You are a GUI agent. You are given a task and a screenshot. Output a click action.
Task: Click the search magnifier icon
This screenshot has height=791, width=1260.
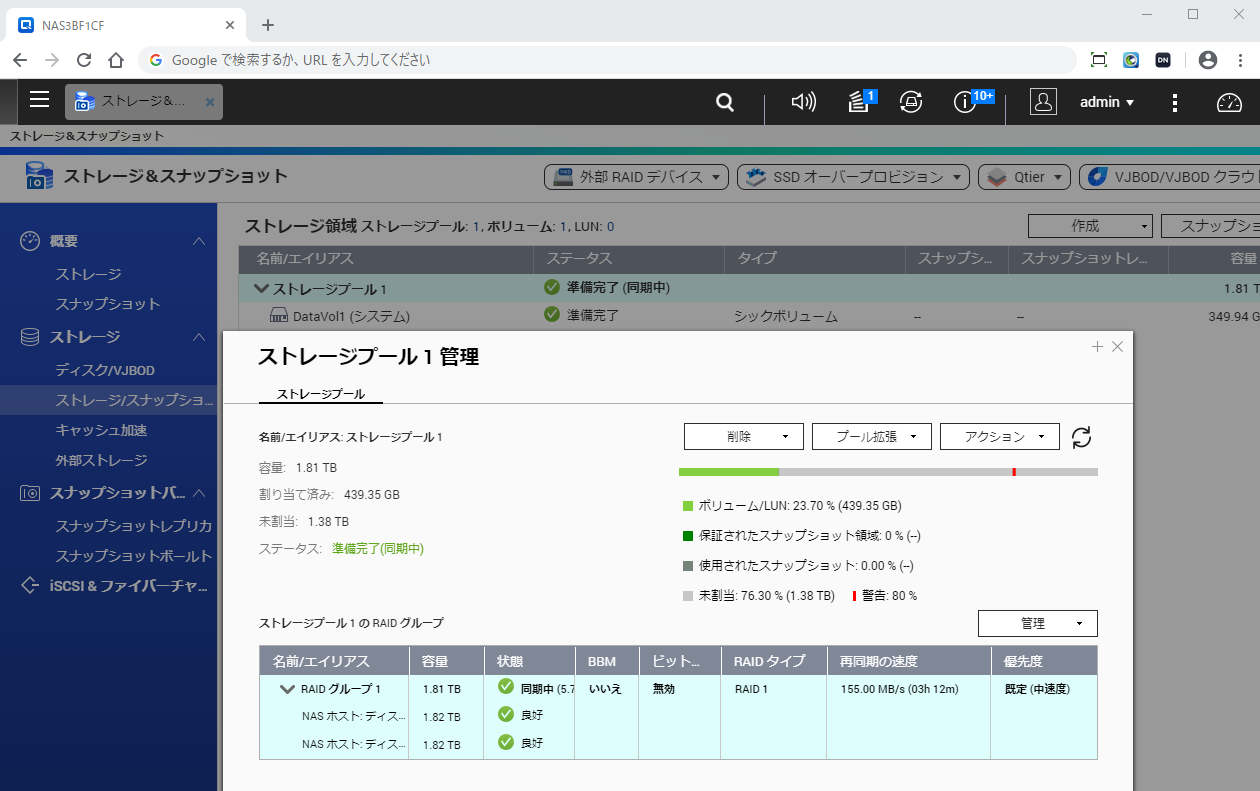pyautogui.click(x=725, y=102)
